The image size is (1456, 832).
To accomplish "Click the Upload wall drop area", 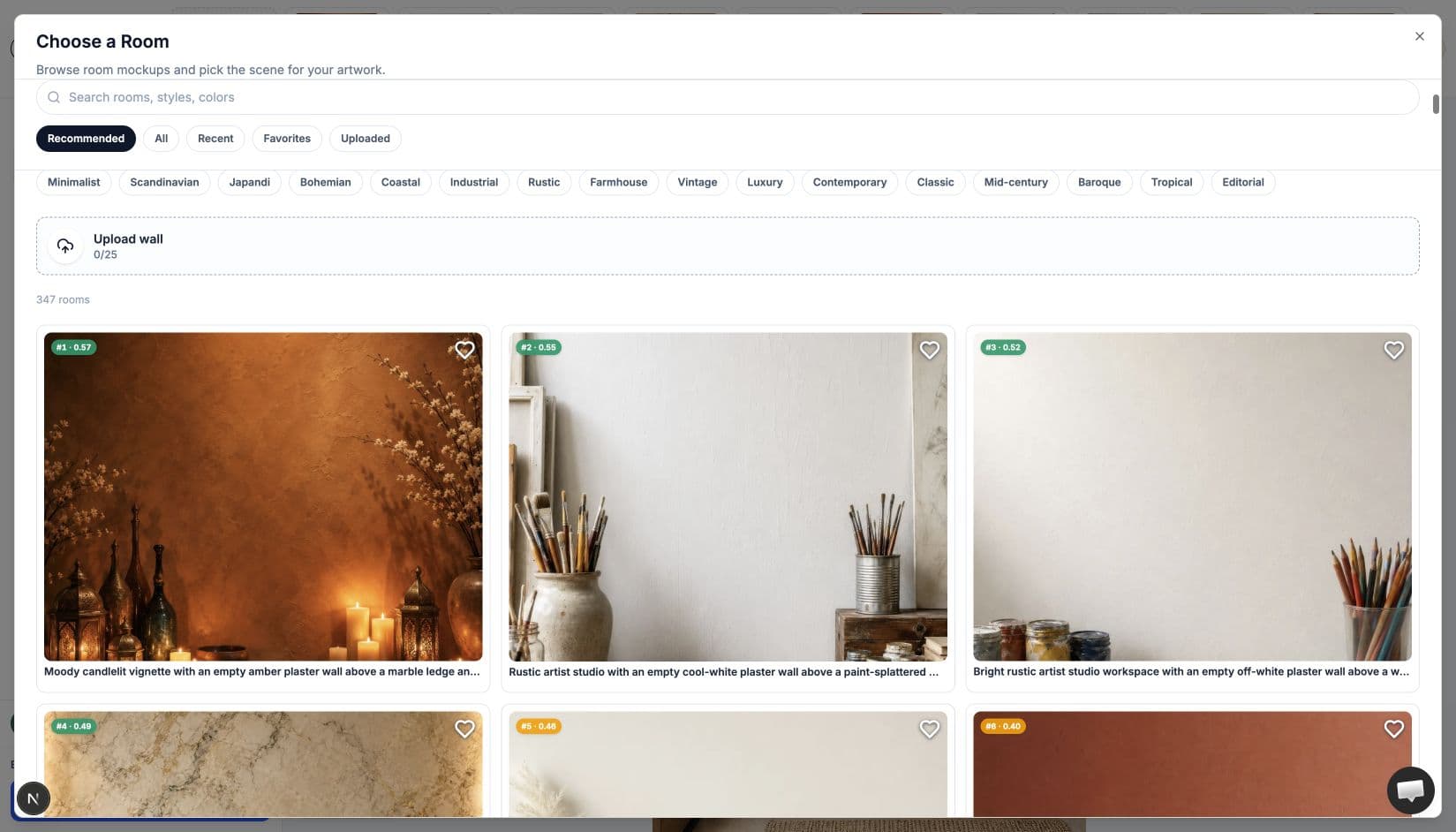I will [x=727, y=246].
